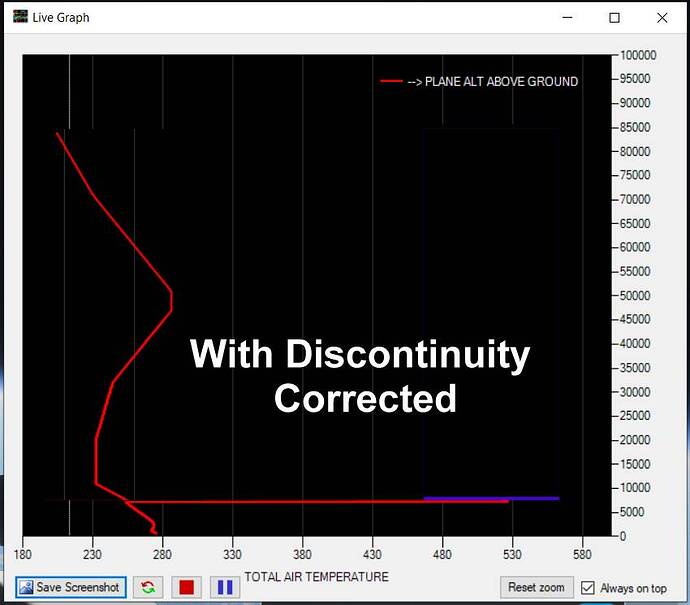Minimize the Live Graph window

568,18
